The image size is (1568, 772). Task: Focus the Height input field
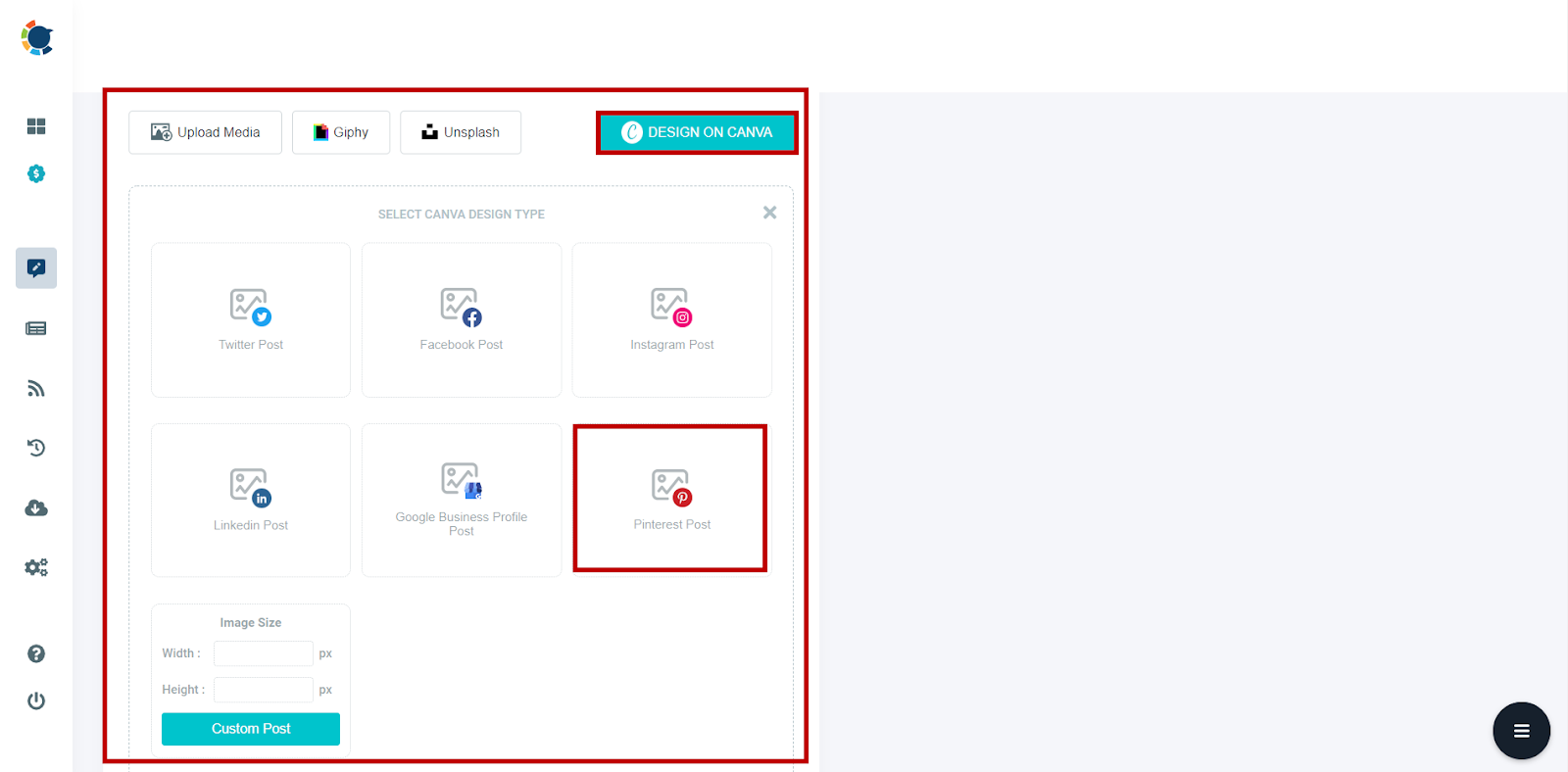264,690
